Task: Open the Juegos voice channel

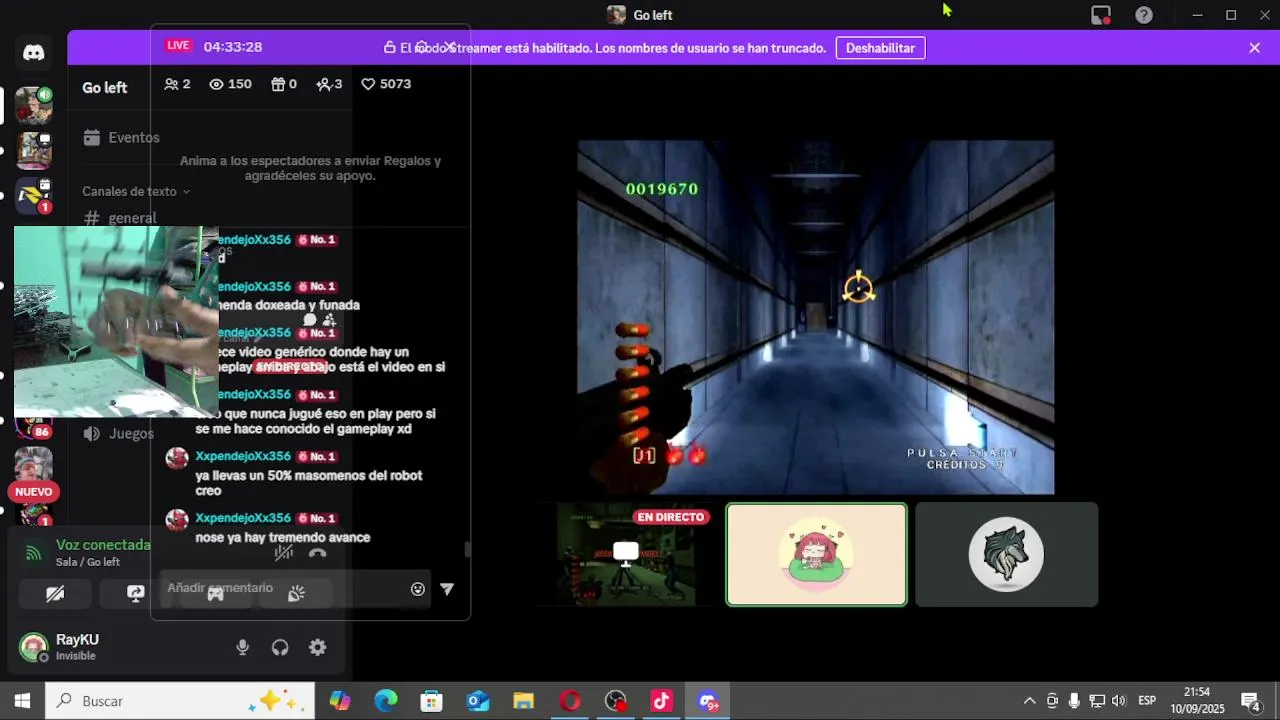Action: tap(120, 433)
